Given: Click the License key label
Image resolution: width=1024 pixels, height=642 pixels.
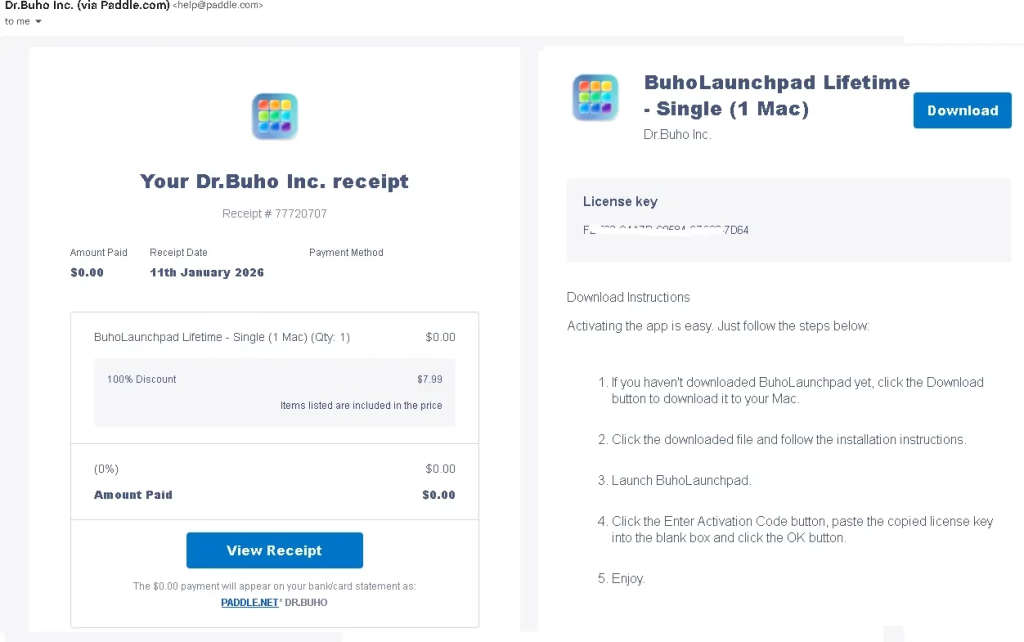Looking at the screenshot, I should pyautogui.click(x=620, y=202).
